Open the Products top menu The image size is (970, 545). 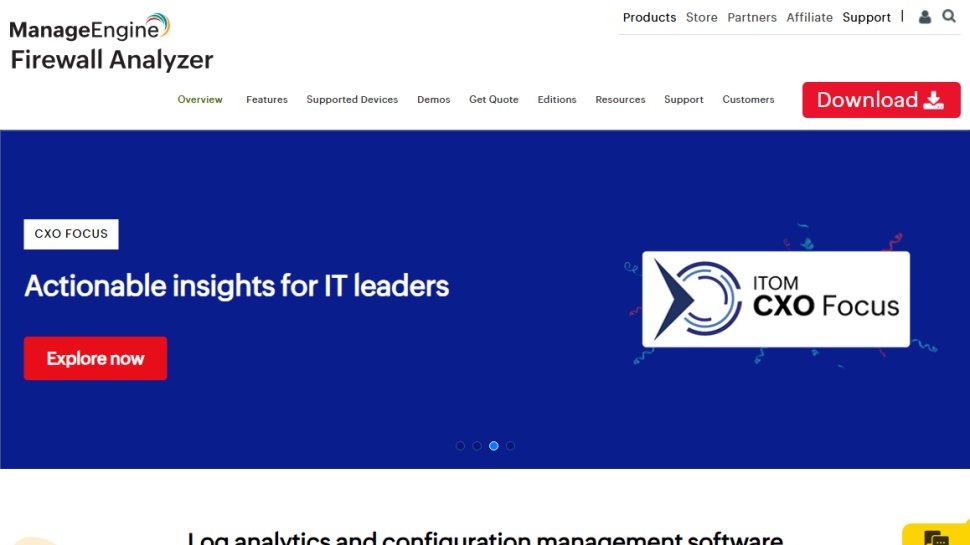coord(650,17)
